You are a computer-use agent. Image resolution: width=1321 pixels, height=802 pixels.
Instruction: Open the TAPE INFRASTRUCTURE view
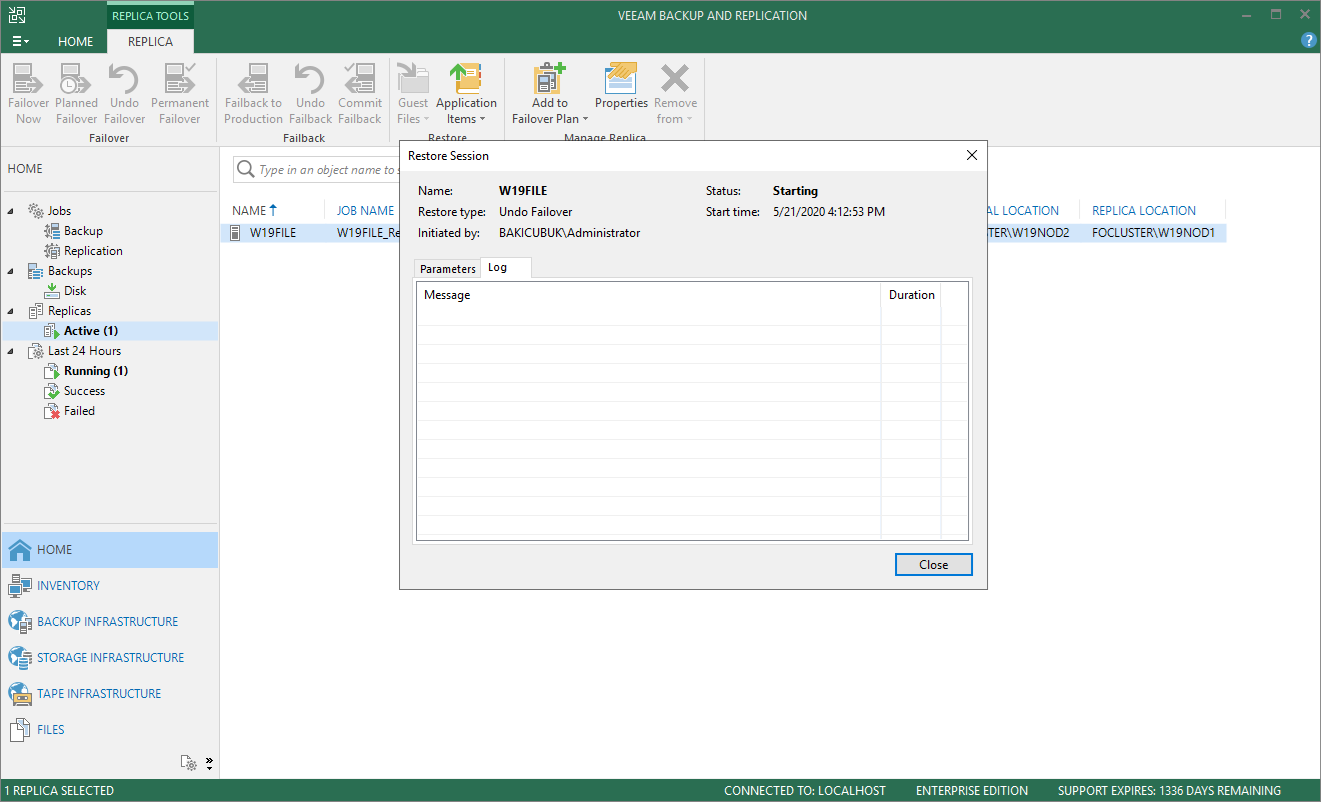point(109,694)
